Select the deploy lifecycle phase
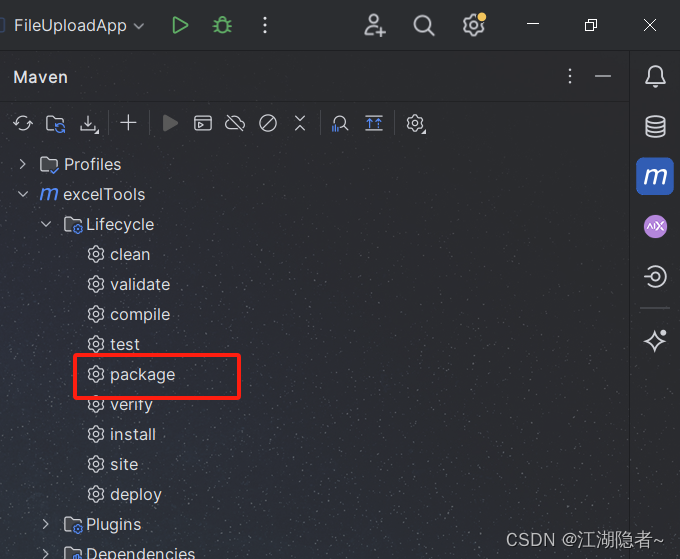680x559 pixels. [124, 494]
